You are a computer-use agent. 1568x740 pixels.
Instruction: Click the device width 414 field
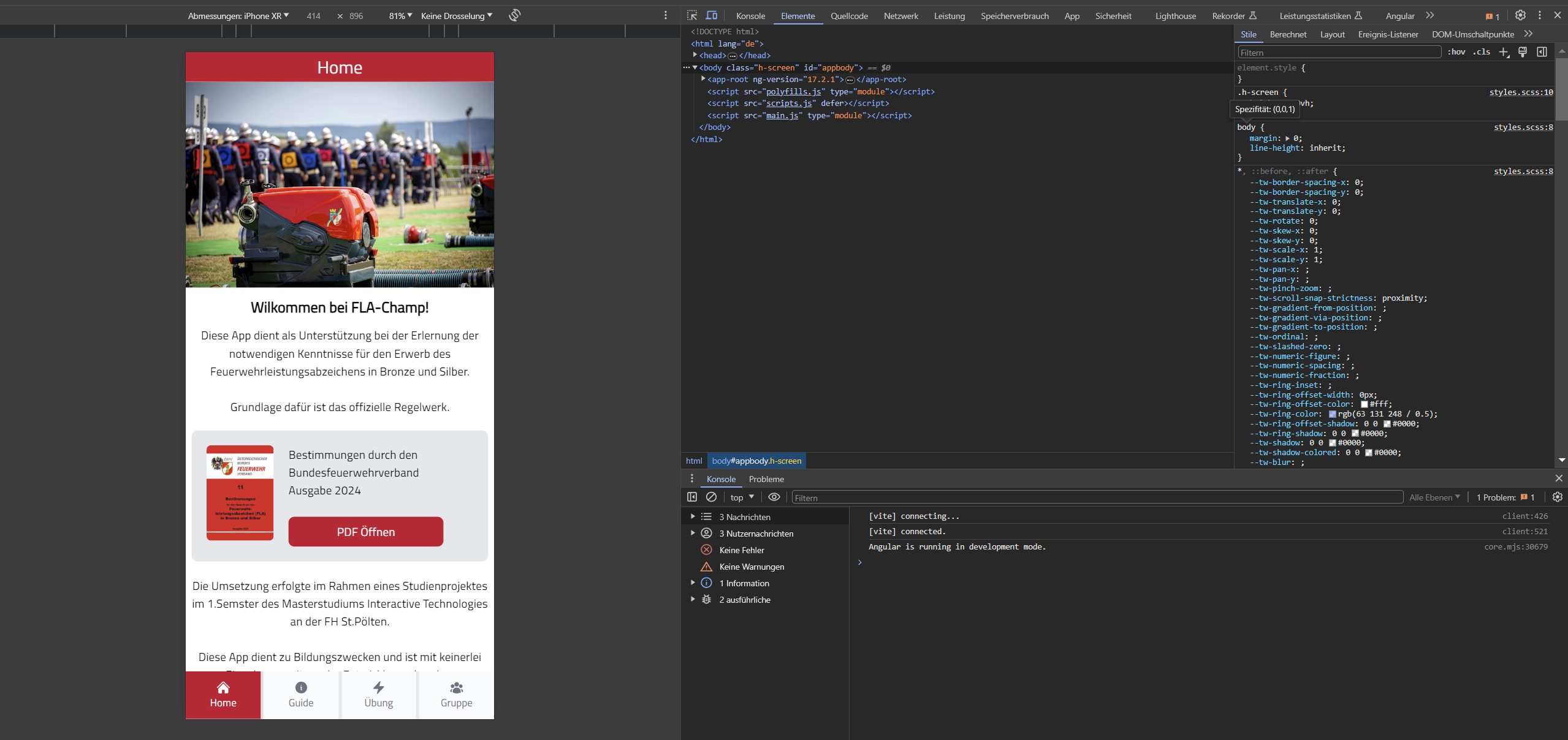pos(314,16)
